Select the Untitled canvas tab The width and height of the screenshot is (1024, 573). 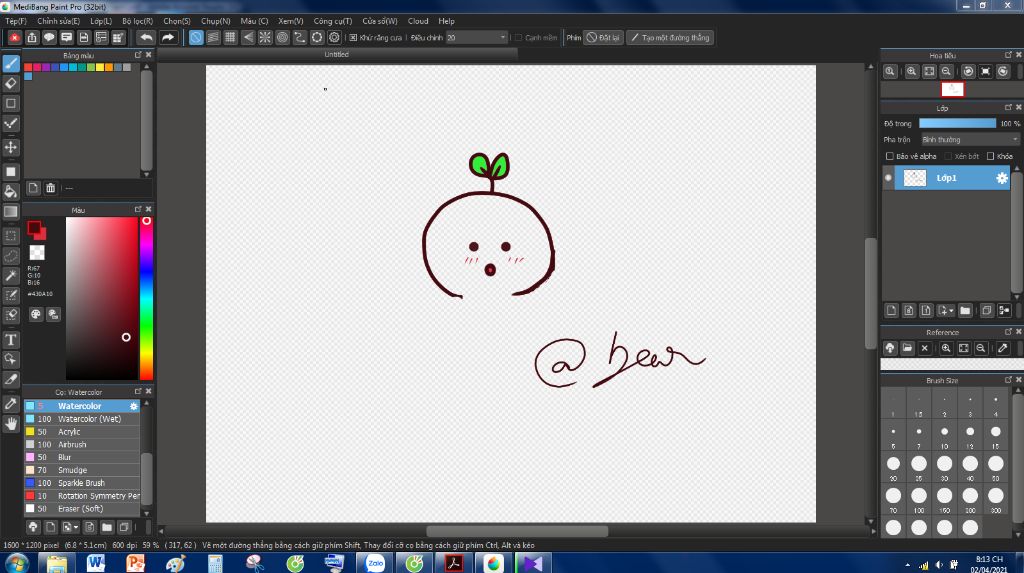pyautogui.click(x=336, y=54)
